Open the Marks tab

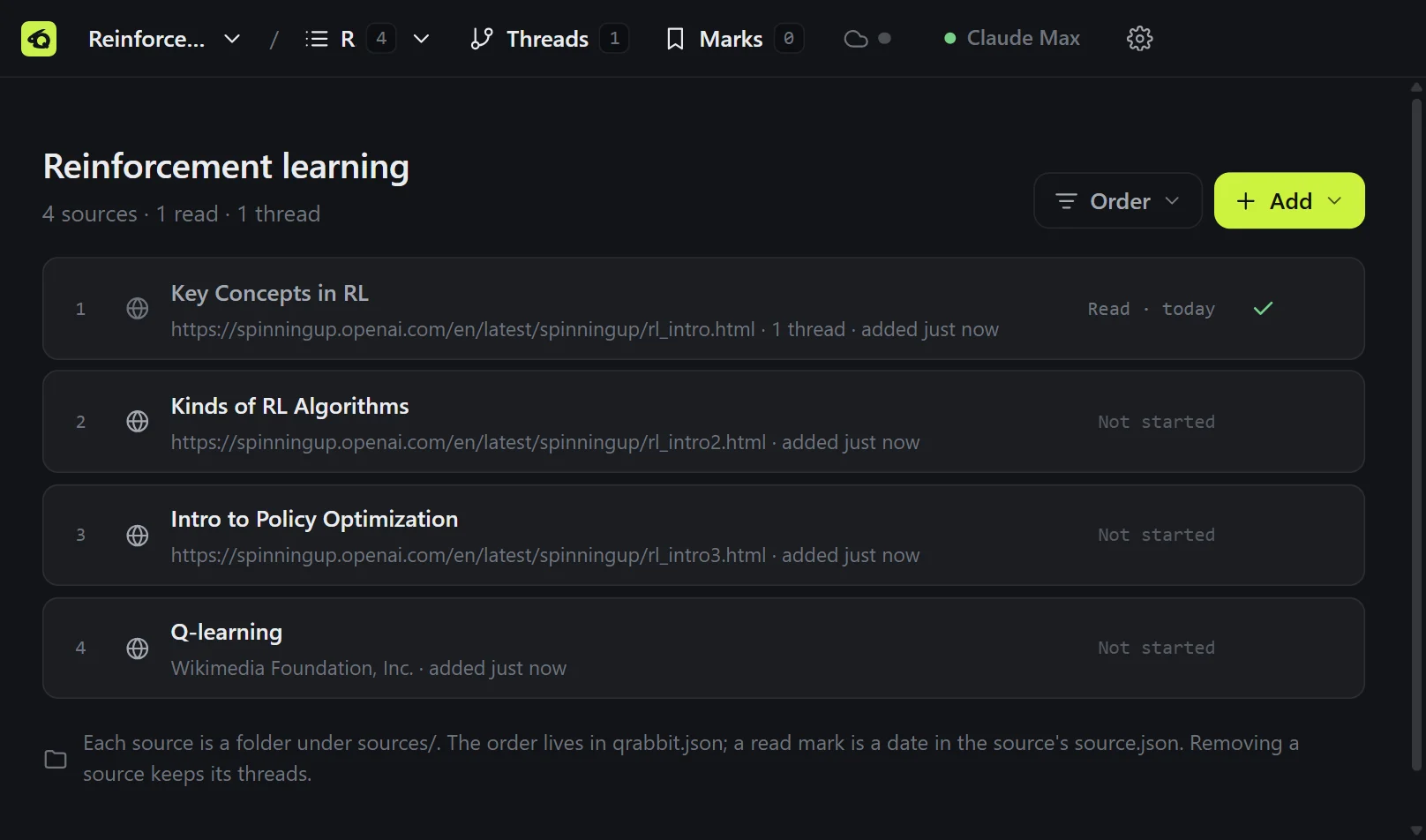pyautogui.click(x=734, y=39)
